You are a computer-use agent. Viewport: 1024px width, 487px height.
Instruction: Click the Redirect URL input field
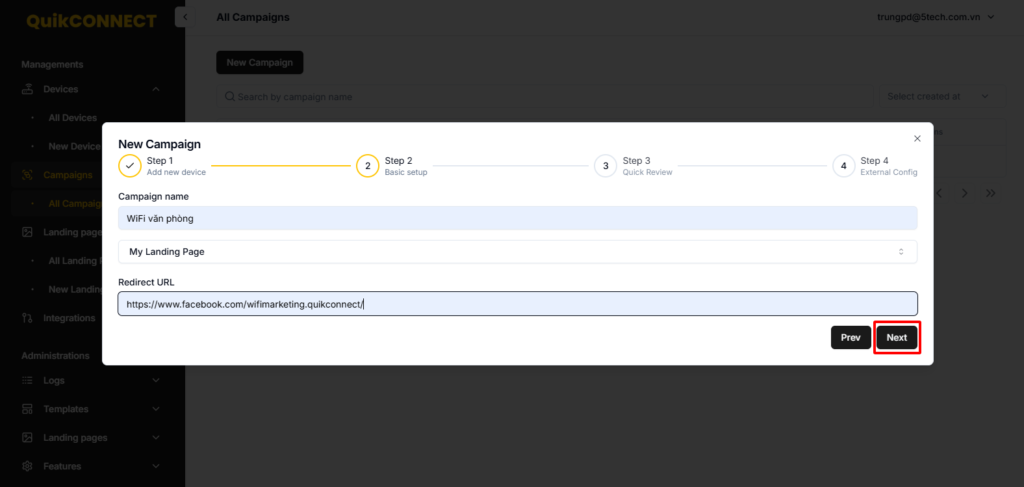pyautogui.click(x=517, y=304)
